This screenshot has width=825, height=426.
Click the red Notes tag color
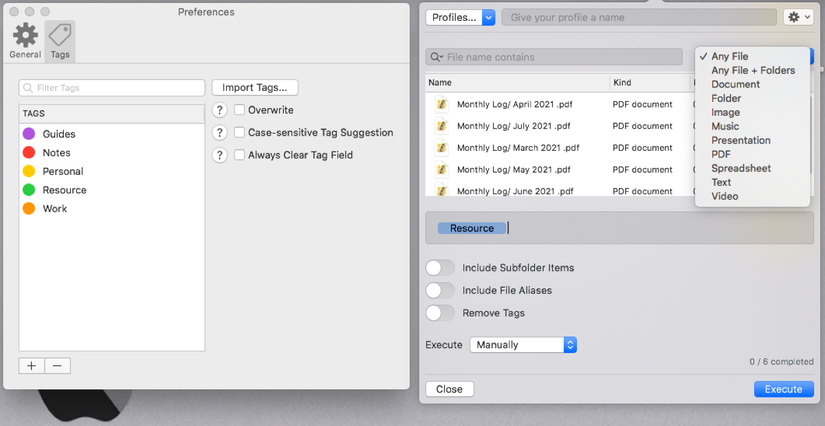pos(29,153)
